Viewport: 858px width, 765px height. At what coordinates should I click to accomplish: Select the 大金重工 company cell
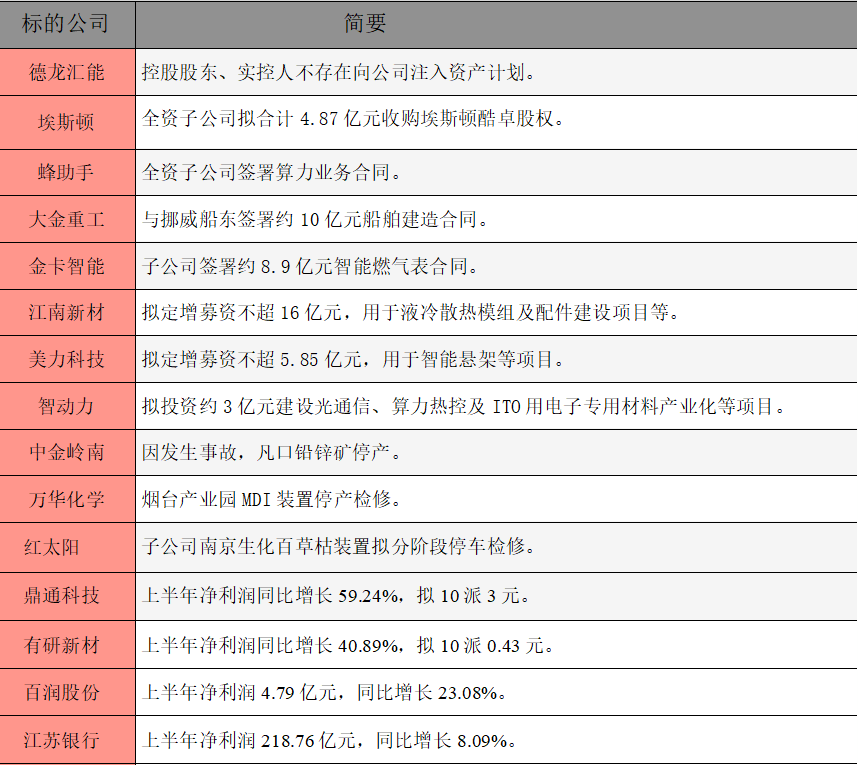[67, 219]
